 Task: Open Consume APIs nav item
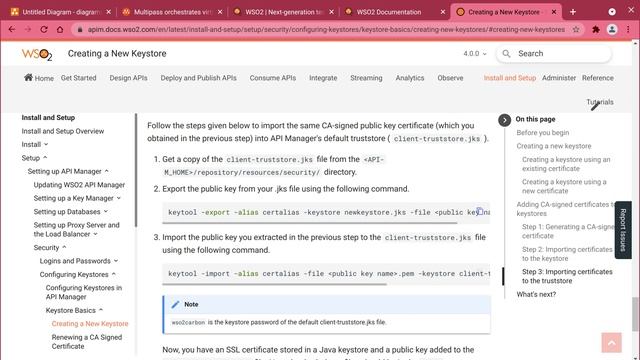pyautogui.click(x=273, y=78)
